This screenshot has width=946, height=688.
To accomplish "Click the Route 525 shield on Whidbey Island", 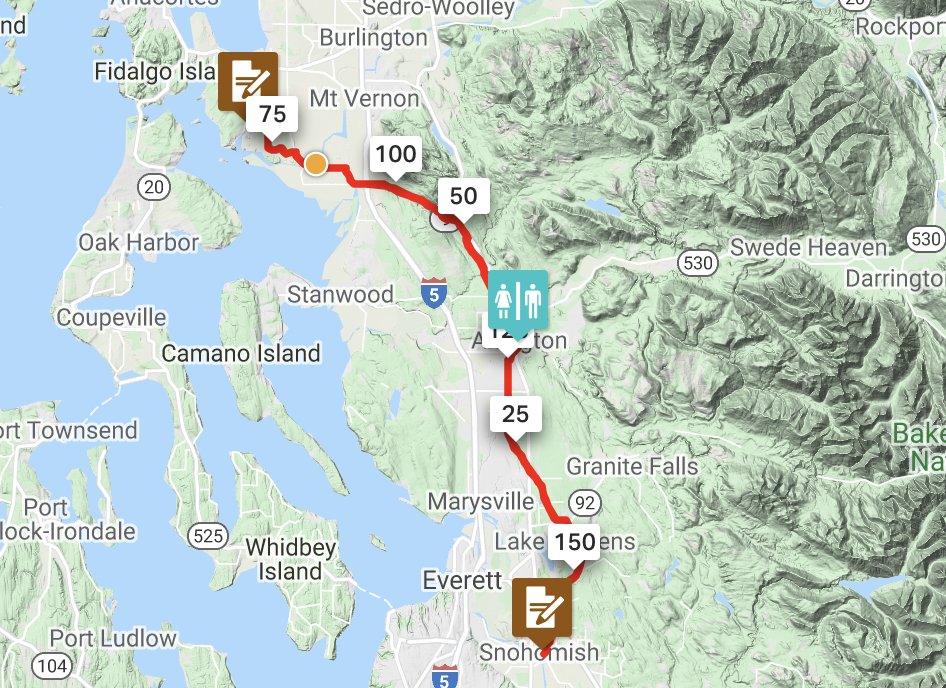I will pos(208,536).
